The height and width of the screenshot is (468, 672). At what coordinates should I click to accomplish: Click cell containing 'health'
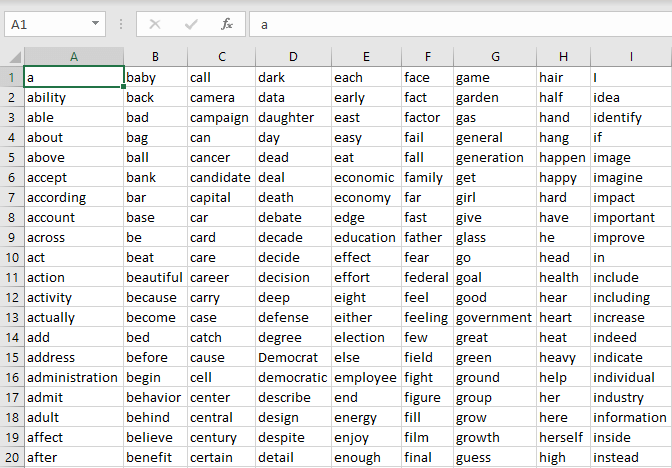pos(564,277)
